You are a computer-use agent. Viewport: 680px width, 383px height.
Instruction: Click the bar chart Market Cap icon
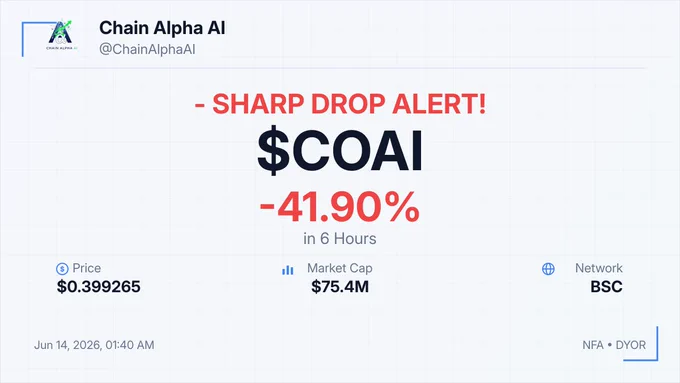[x=288, y=270]
